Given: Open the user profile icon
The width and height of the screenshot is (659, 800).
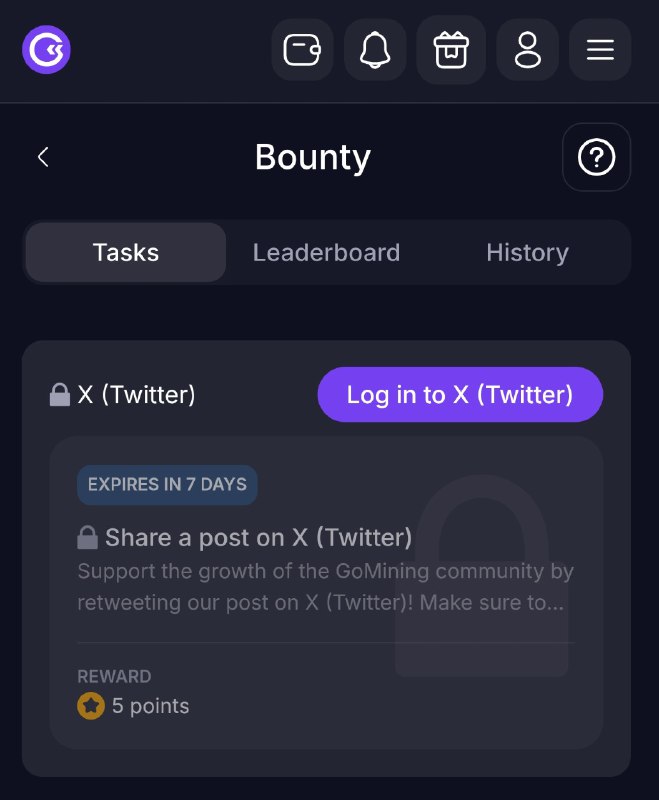Looking at the screenshot, I should (527, 49).
